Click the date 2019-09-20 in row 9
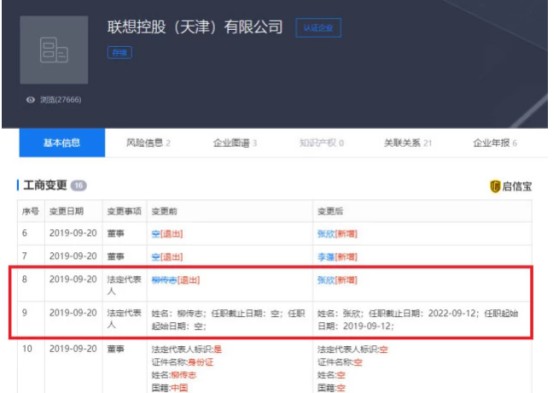This screenshot has height=393, width=554. click(x=73, y=313)
